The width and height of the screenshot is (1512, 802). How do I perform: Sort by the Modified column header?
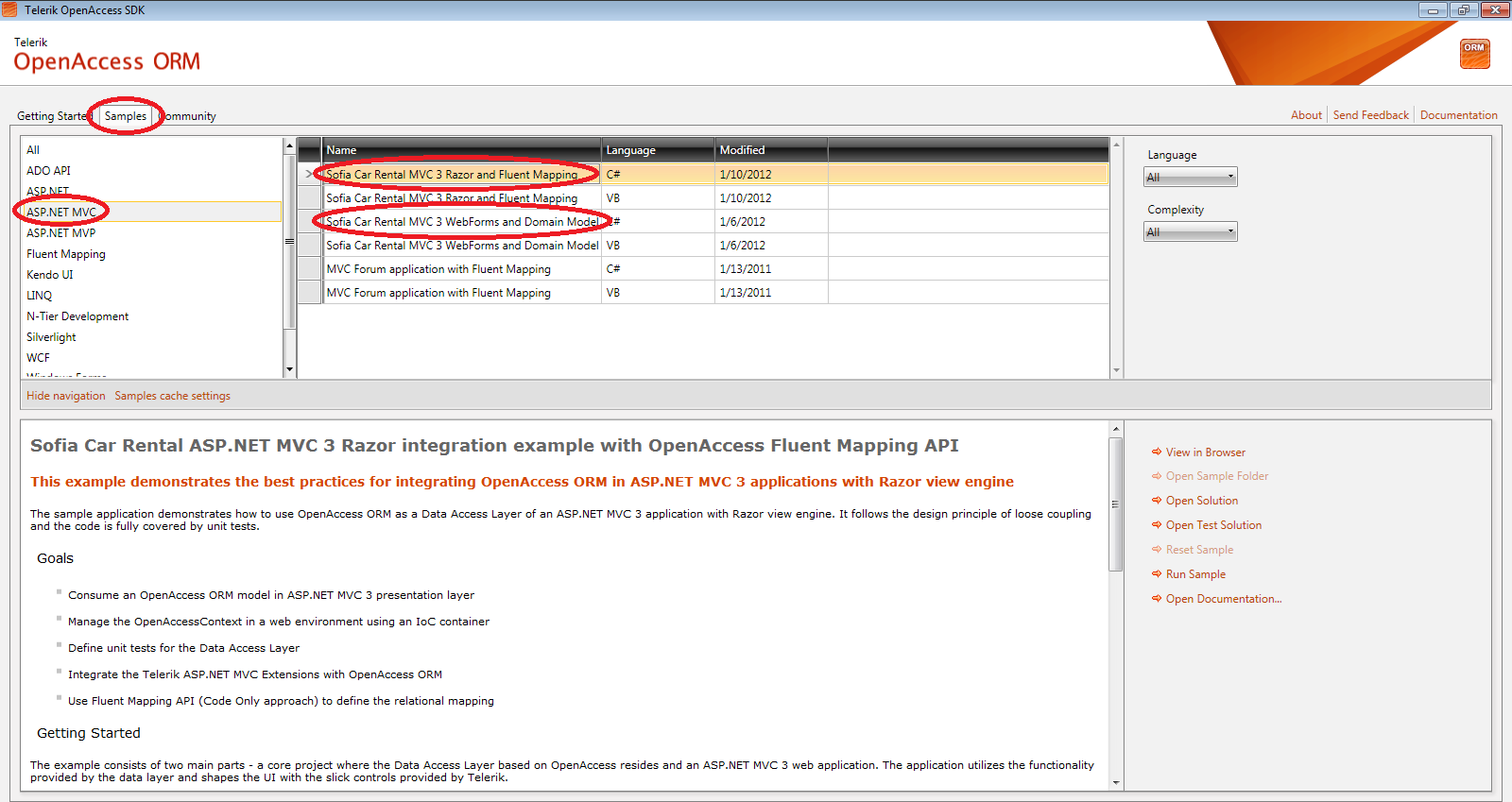tap(771, 150)
